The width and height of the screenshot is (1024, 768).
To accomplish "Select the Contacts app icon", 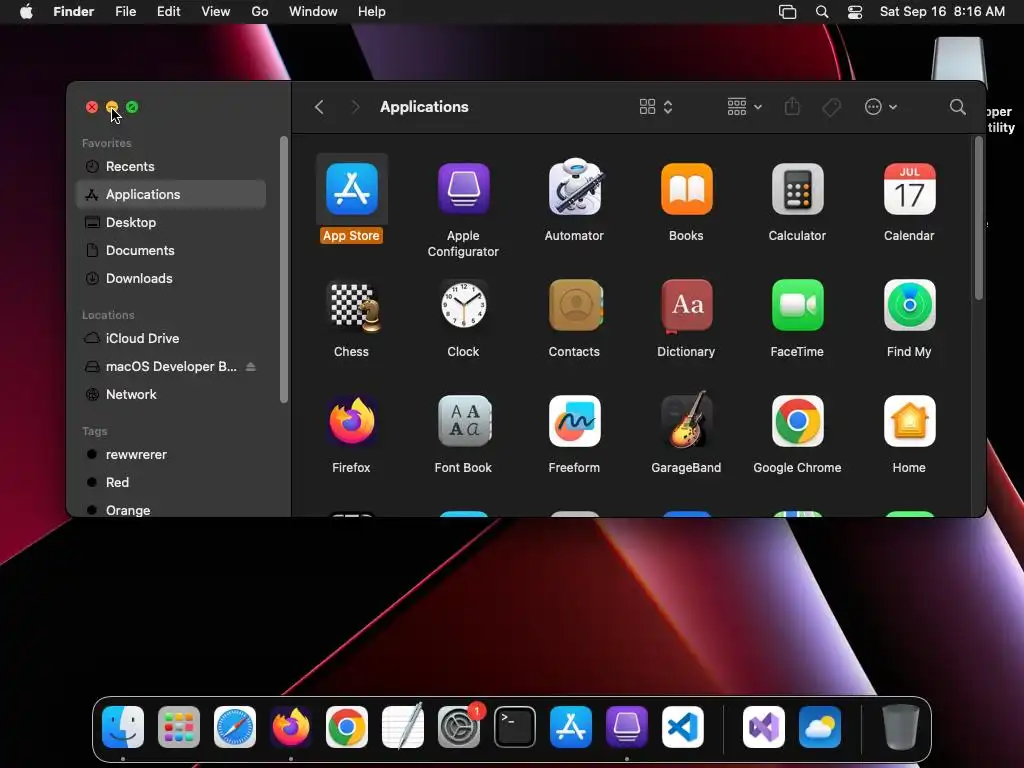I will (x=575, y=305).
